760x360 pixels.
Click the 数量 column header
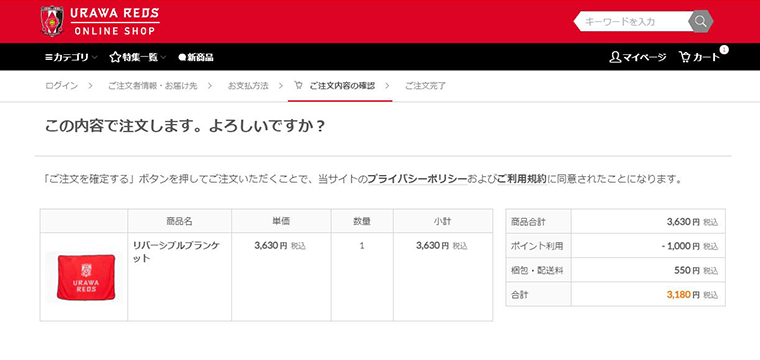coord(362,221)
